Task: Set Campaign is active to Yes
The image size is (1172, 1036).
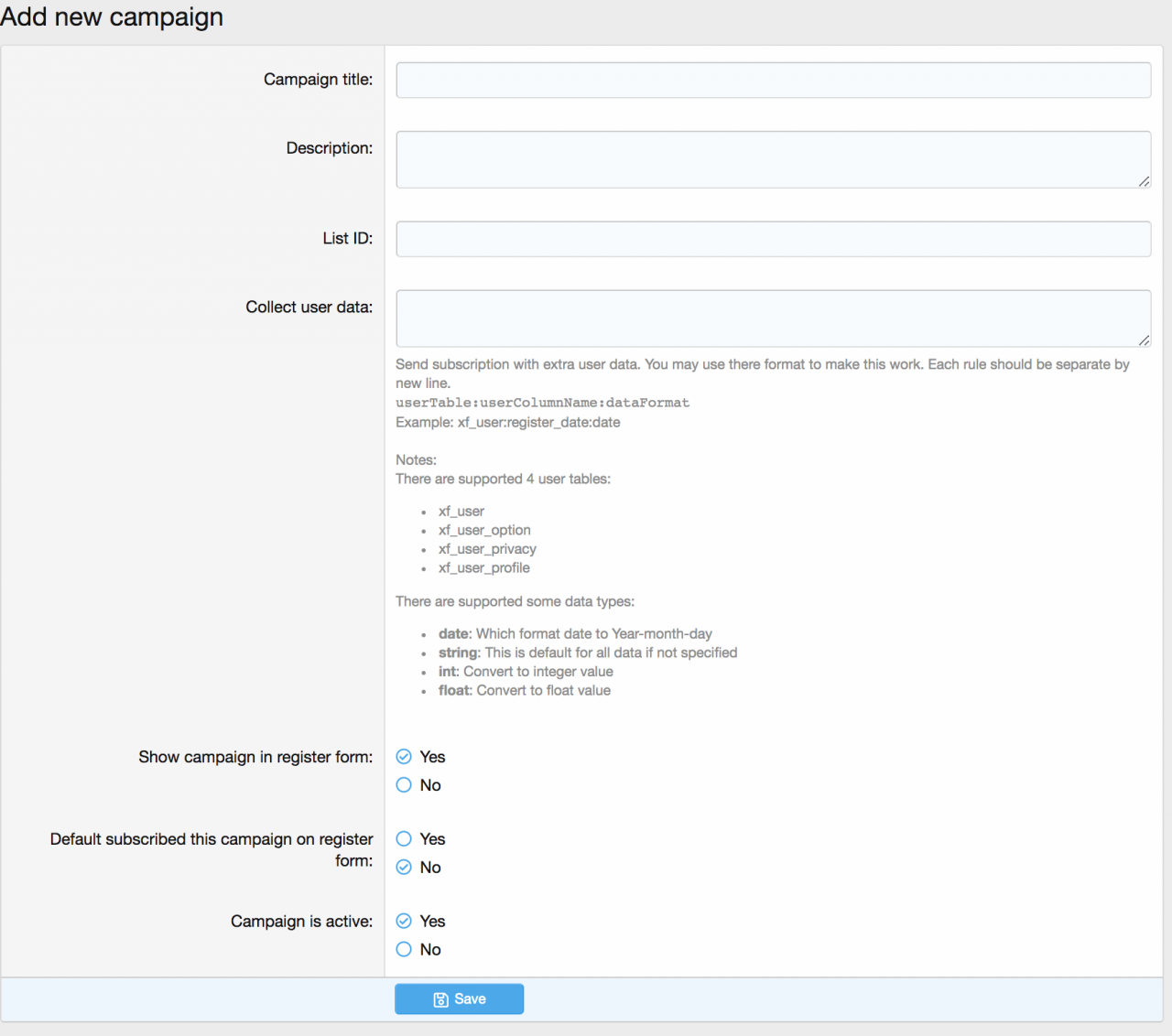Action: point(404,922)
